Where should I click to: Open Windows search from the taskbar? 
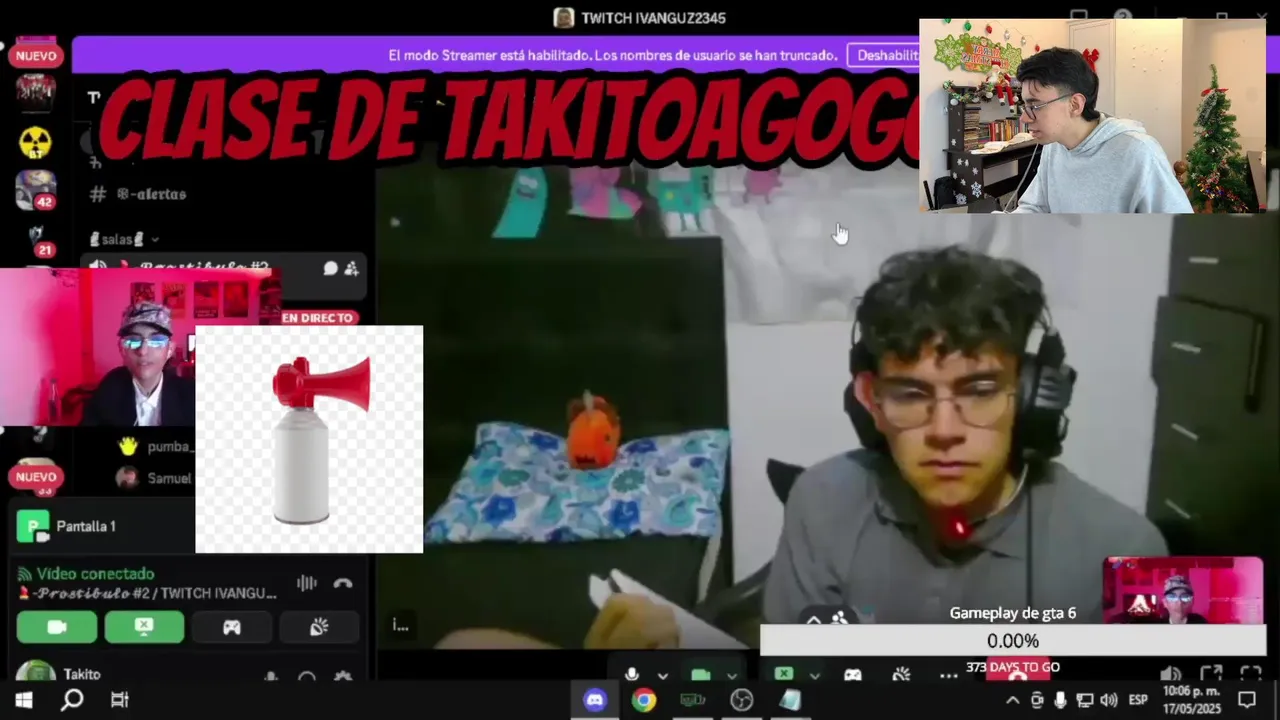[72, 700]
